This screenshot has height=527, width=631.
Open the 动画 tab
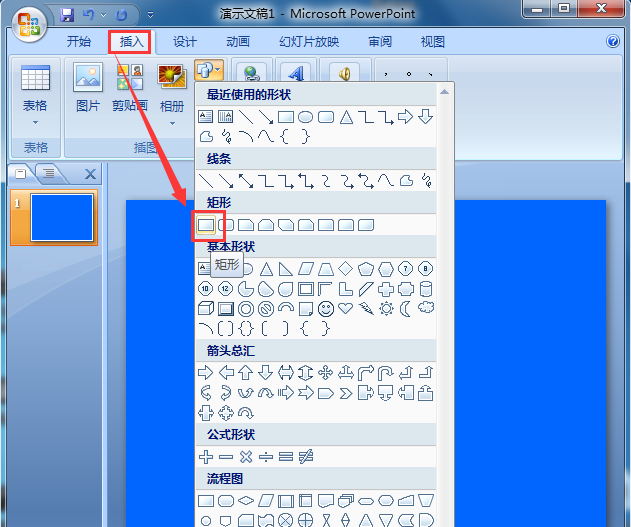point(238,41)
